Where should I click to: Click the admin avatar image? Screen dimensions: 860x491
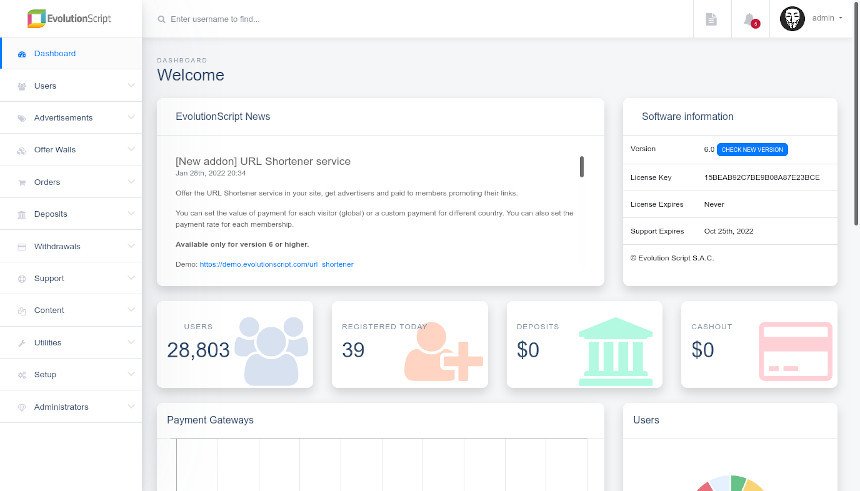point(792,19)
